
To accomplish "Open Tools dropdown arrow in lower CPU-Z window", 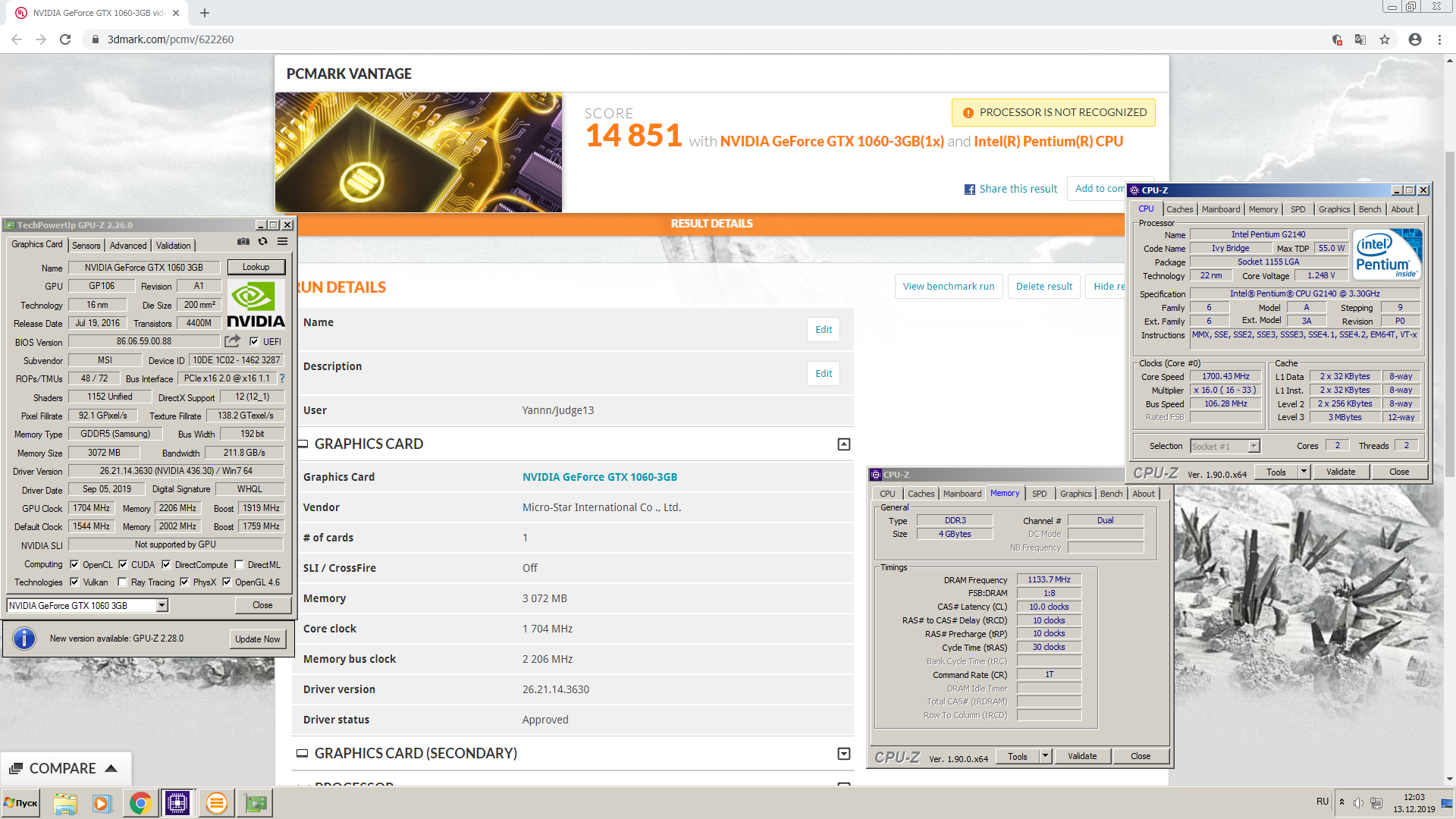I will (1046, 756).
